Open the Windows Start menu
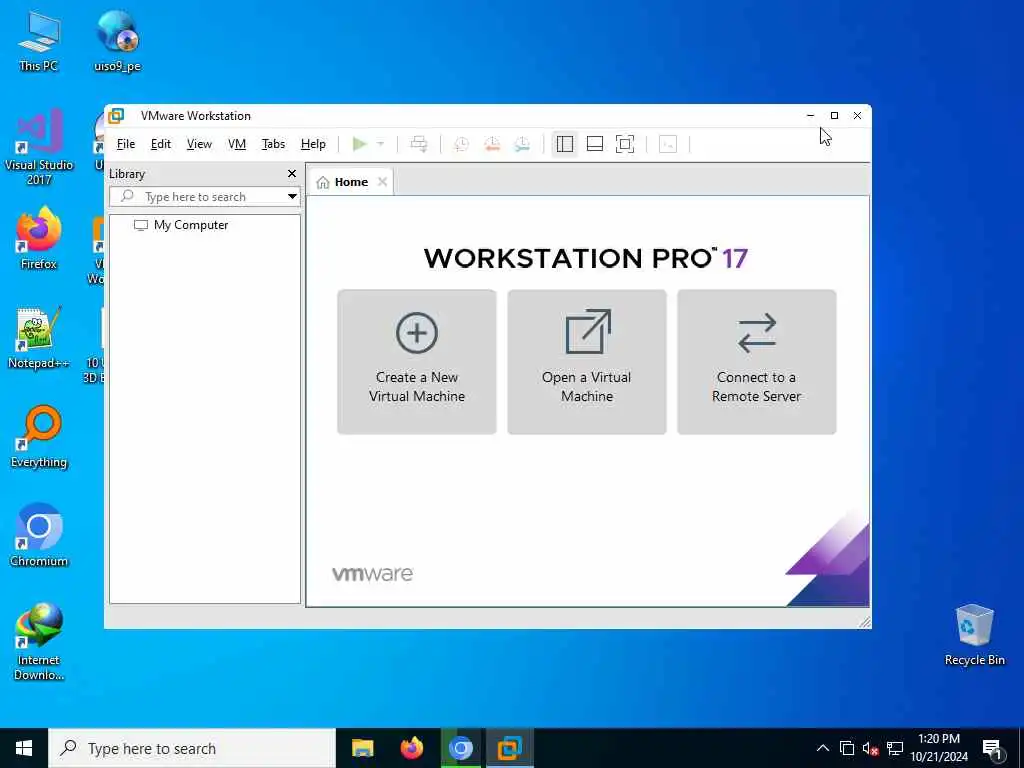Viewport: 1024px width, 768px height. coord(24,748)
